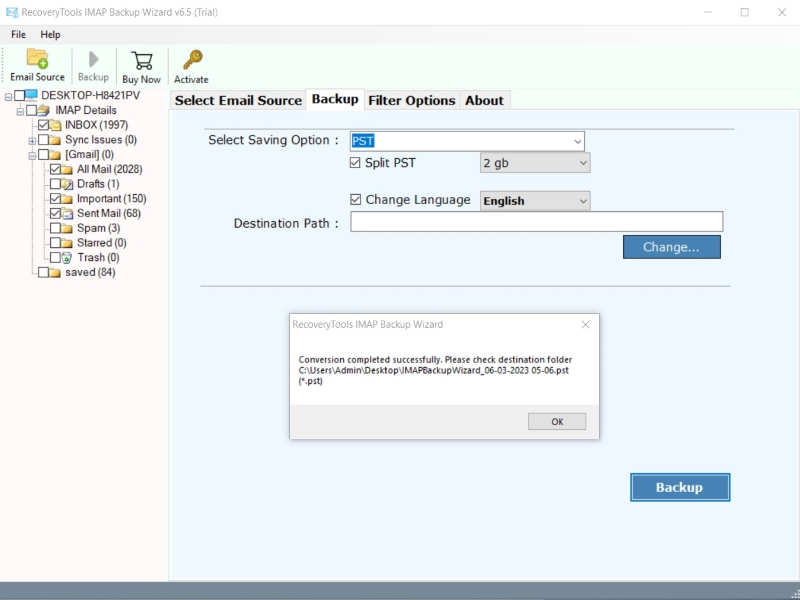Switch to Select Email Source tab
This screenshot has height=600, width=800.
pyautogui.click(x=238, y=101)
